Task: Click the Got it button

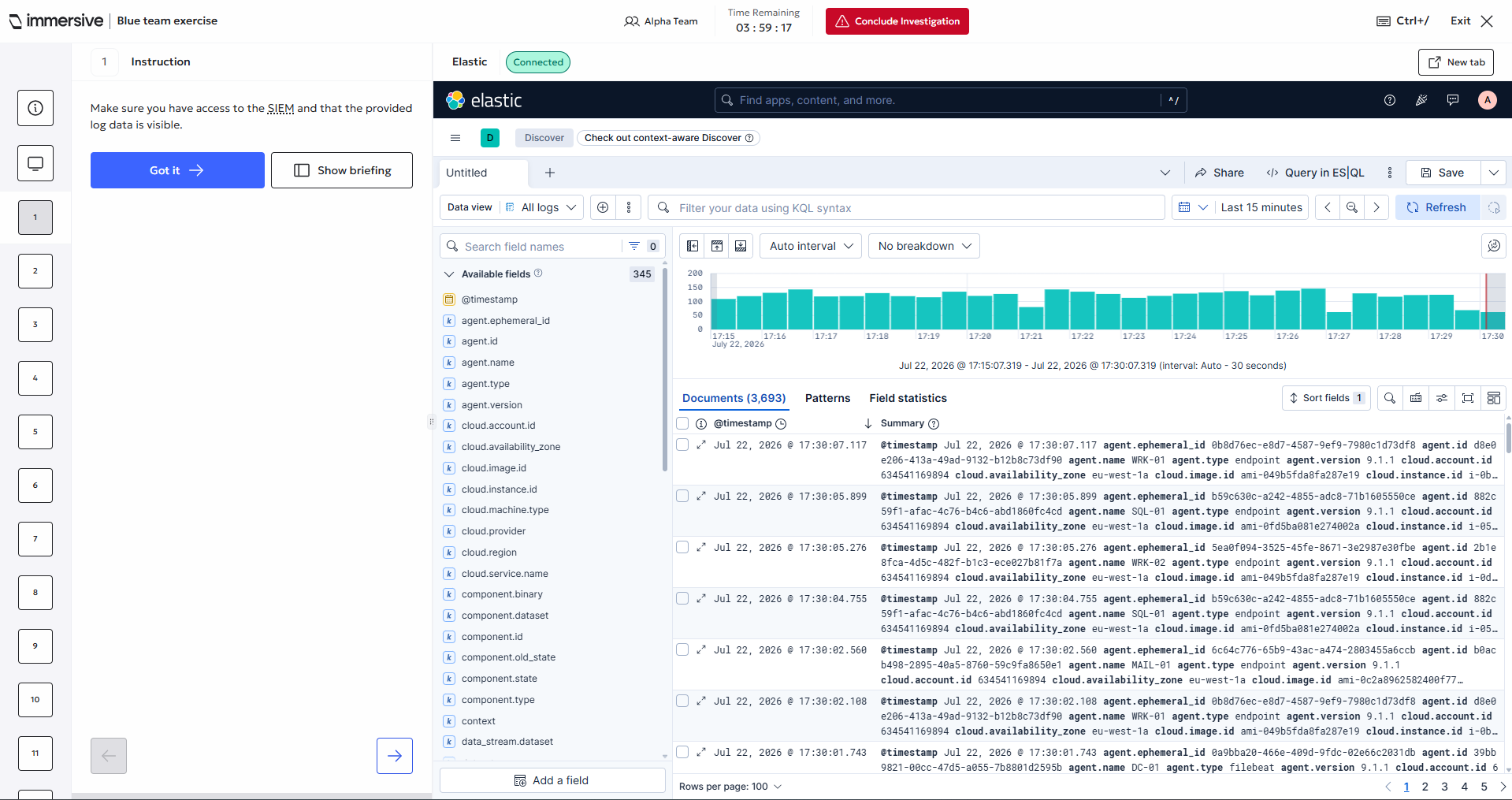Action: pos(177,170)
